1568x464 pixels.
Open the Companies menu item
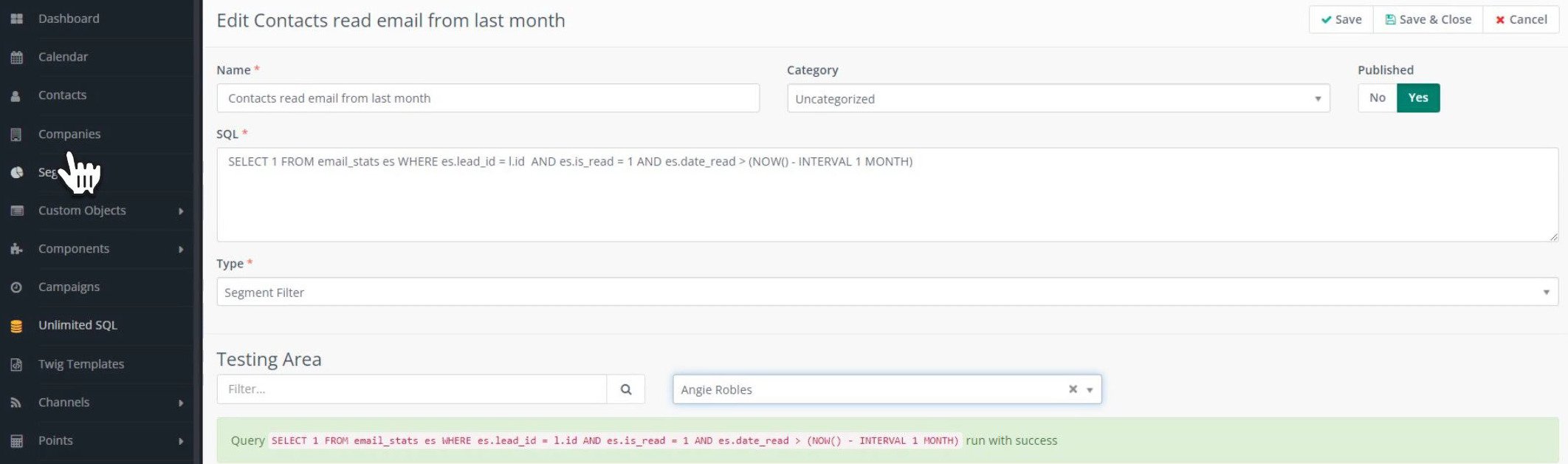tap(69, 134)
